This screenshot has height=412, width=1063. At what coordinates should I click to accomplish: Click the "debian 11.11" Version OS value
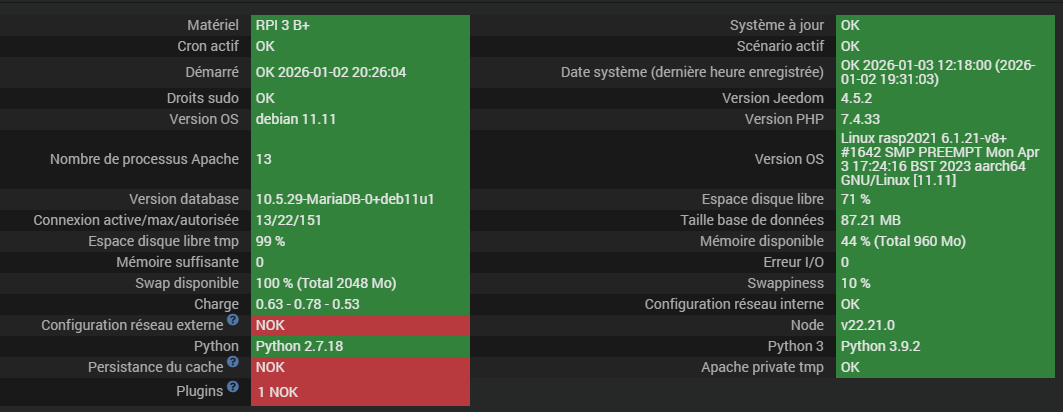pos(295,119)
